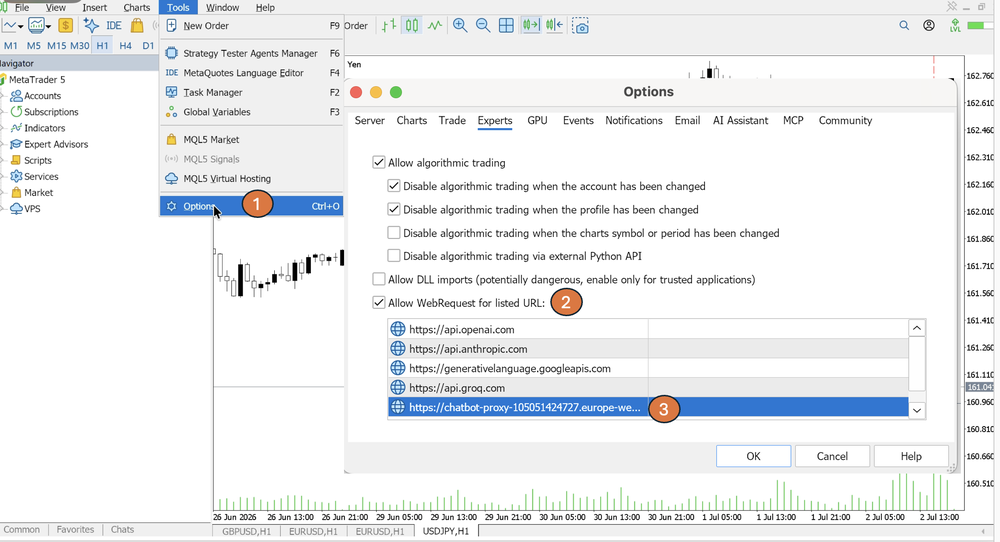Select Options in the Tools menu
This screenshot has height=542, width=1000.
[x=251, y=206]
